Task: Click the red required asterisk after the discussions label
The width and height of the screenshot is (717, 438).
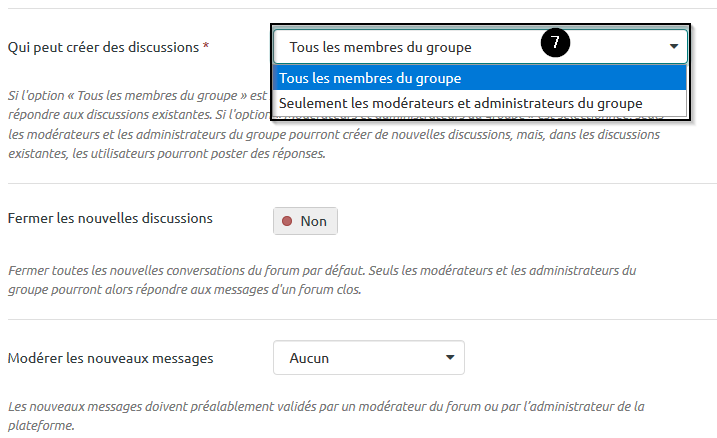Action: [x=206, y=47]
